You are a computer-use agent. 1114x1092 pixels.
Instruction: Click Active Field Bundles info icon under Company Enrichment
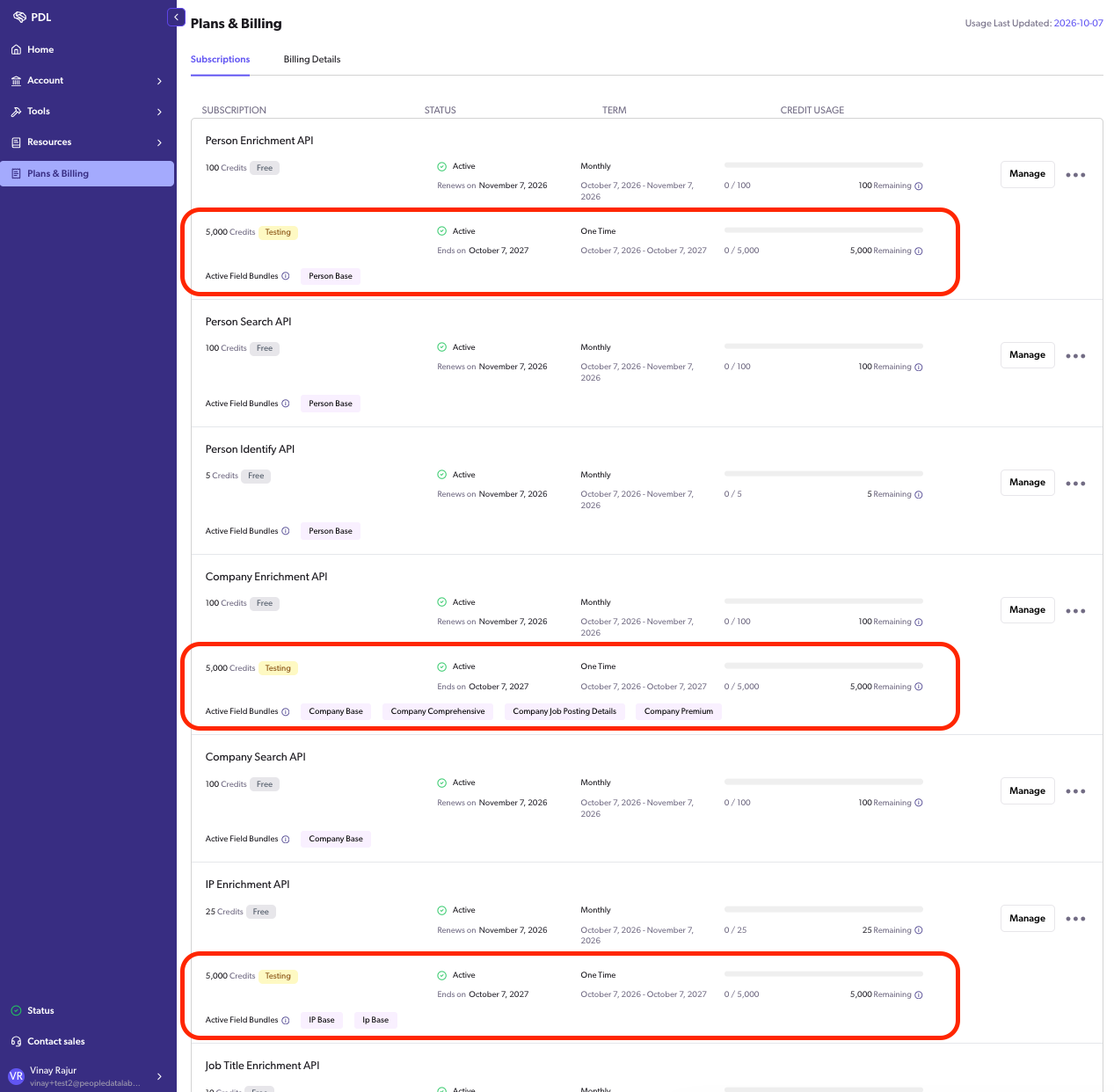[x=286, y=712]
